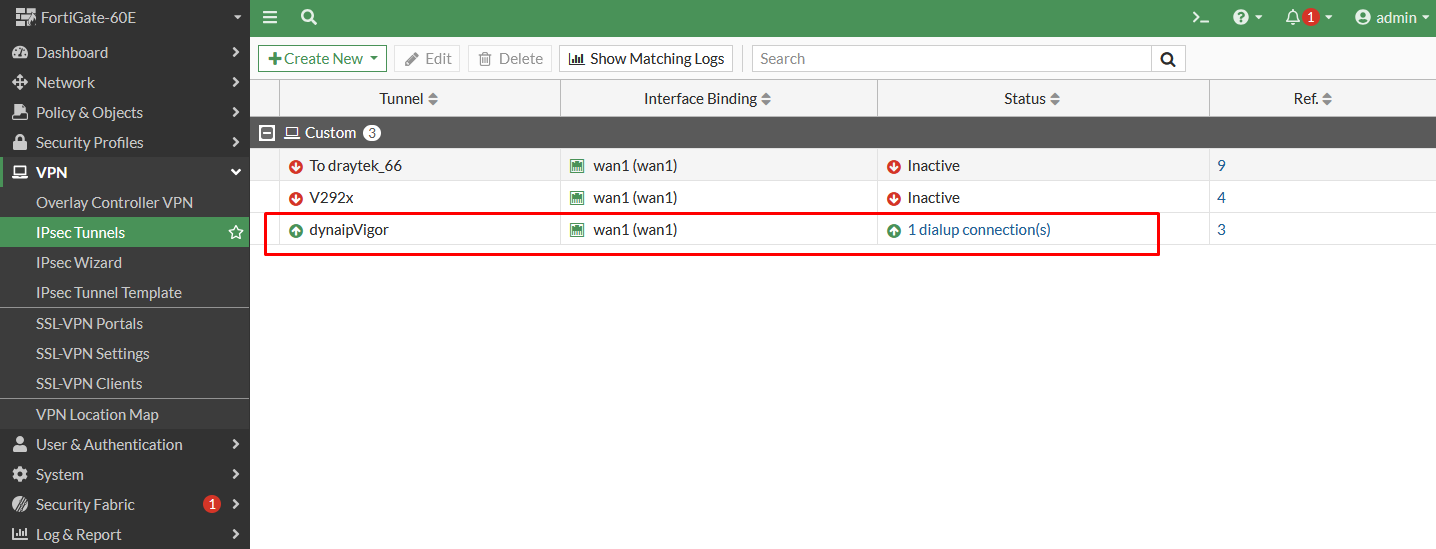This screenshot has width=1436, height=549.
Task: Click reference count 9 for To draytek_66
Action: pyautogui.click(x=1221, y=166)
